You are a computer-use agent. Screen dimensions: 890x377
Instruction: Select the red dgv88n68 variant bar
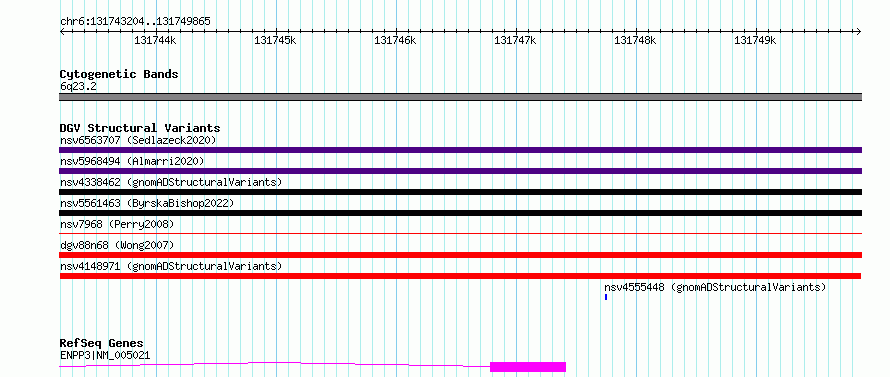(460, 255)
